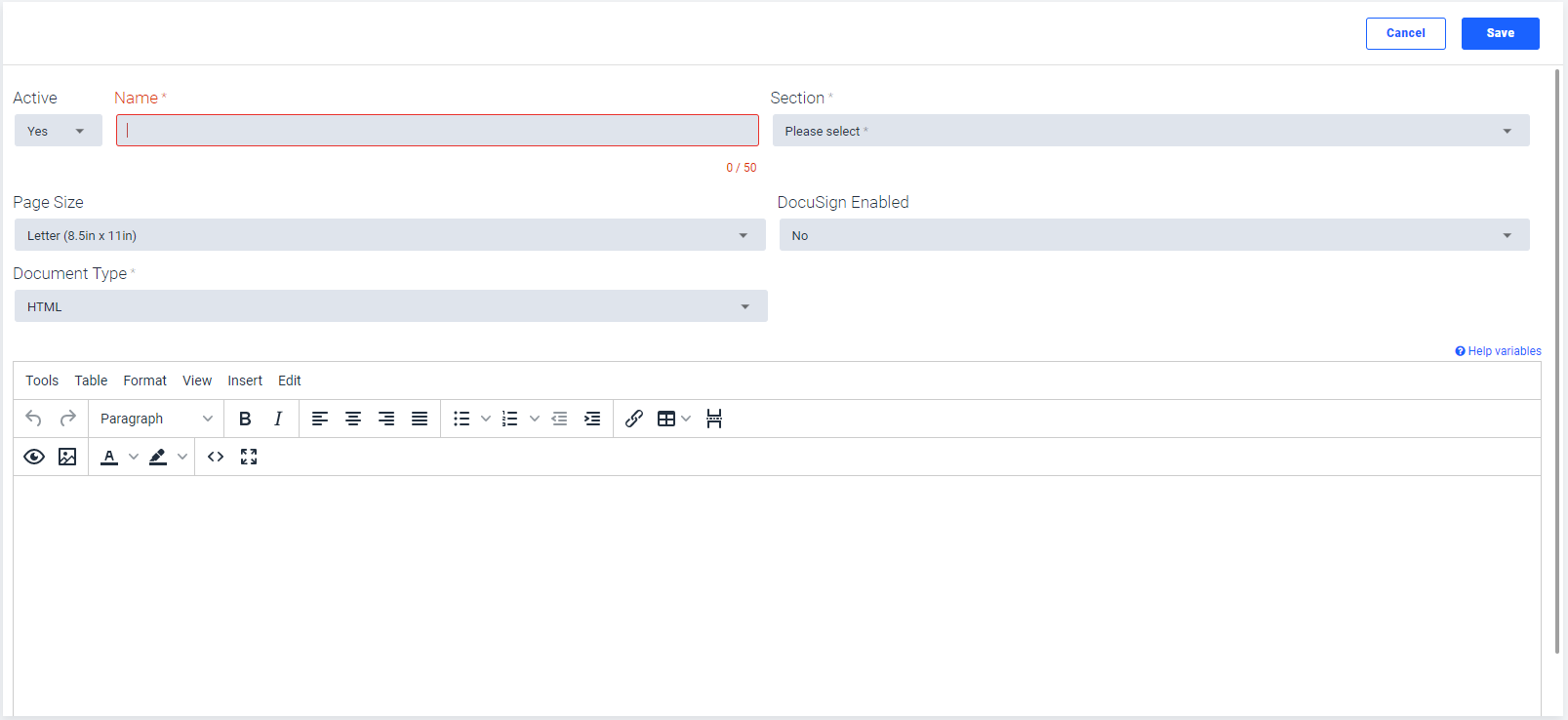Open highlight color picker arrow

click(182, 457)
